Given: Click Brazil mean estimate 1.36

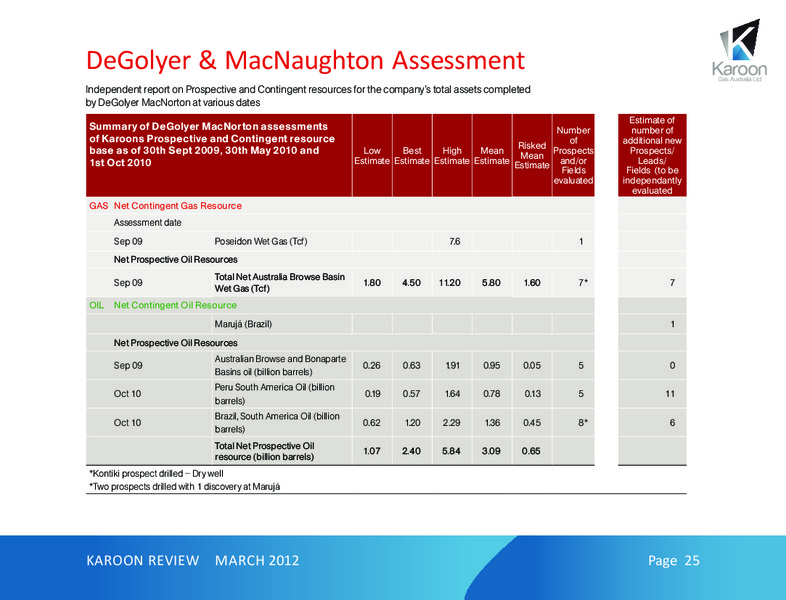Looking at the screenshot, I should pos(492,423).
